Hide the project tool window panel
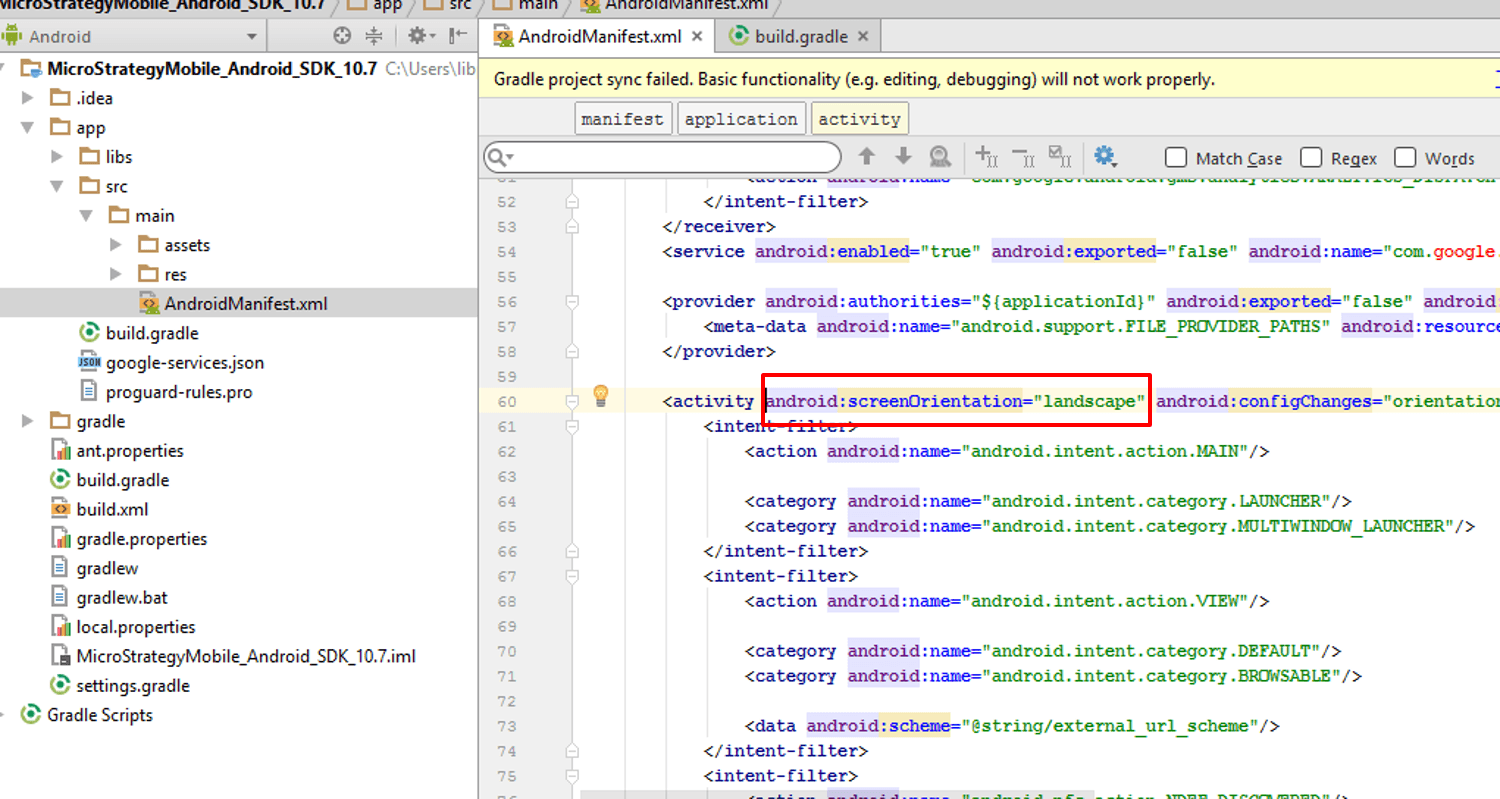The width and height of the screenshot is (1500, 799). pos(458,36)
